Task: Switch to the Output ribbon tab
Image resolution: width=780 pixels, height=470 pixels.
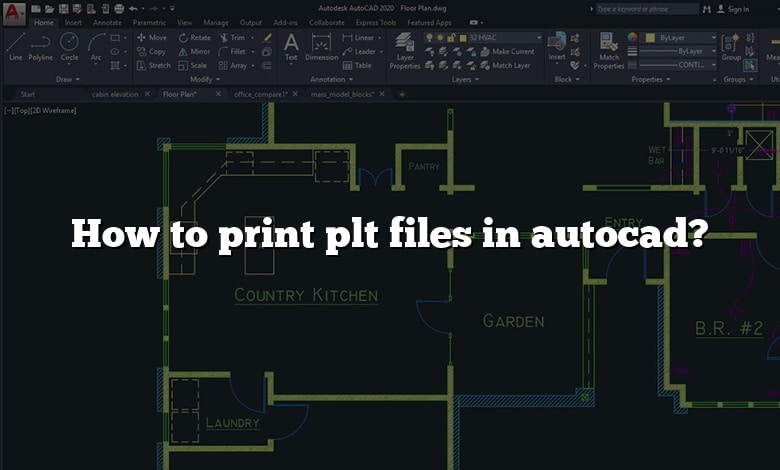Action: point(251,22)
